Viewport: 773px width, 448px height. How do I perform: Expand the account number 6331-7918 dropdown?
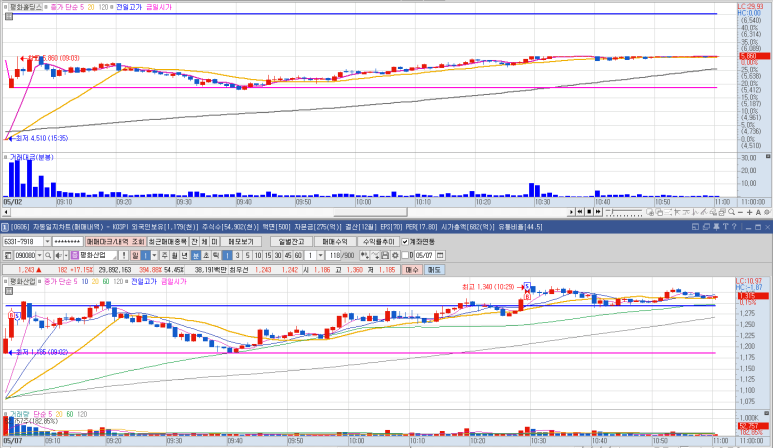[x=47, y=241]
